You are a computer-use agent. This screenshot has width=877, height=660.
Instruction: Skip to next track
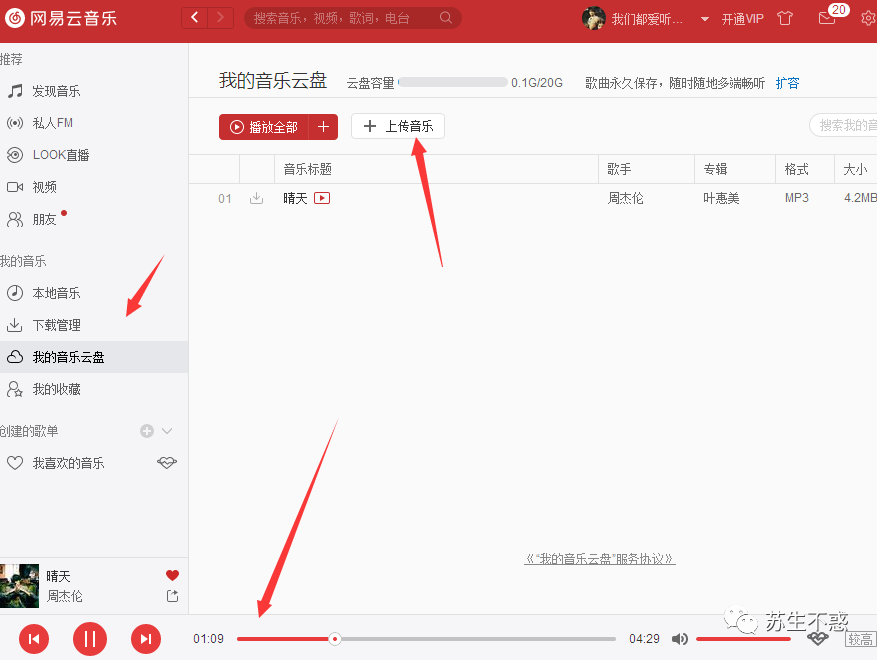coord(146,639)
